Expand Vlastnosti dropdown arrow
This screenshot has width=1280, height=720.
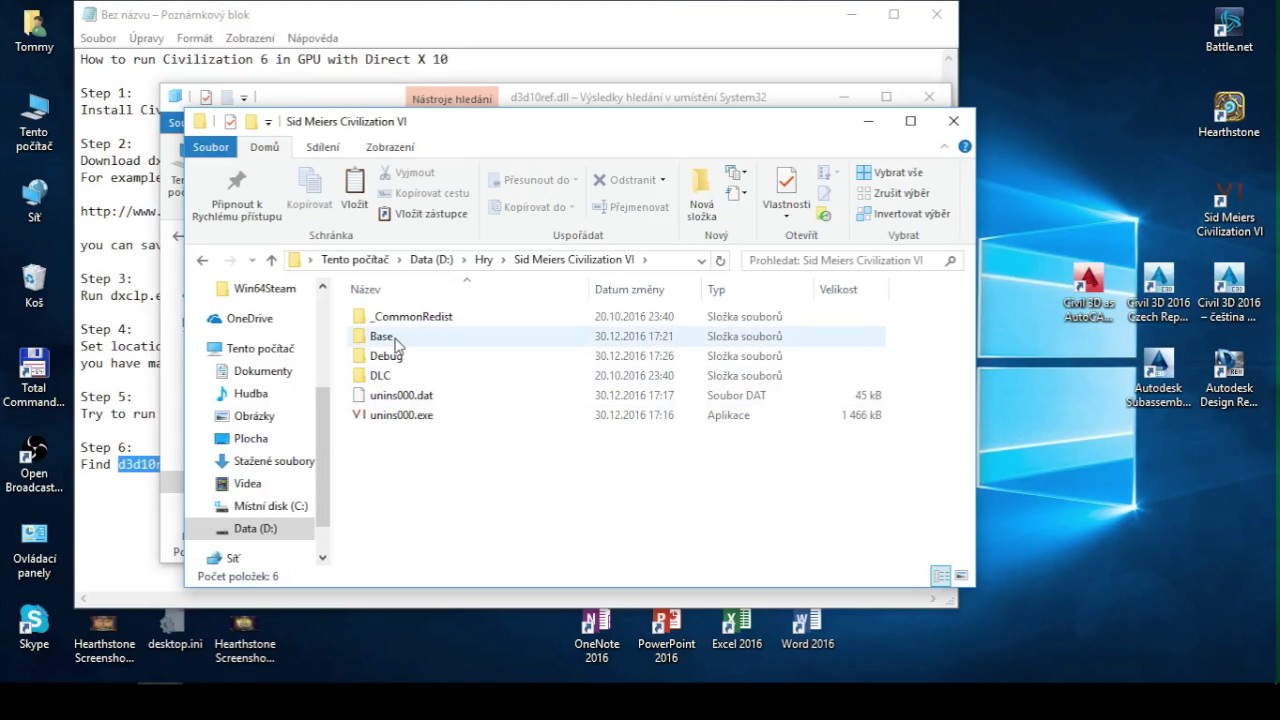tap(786, 217)
